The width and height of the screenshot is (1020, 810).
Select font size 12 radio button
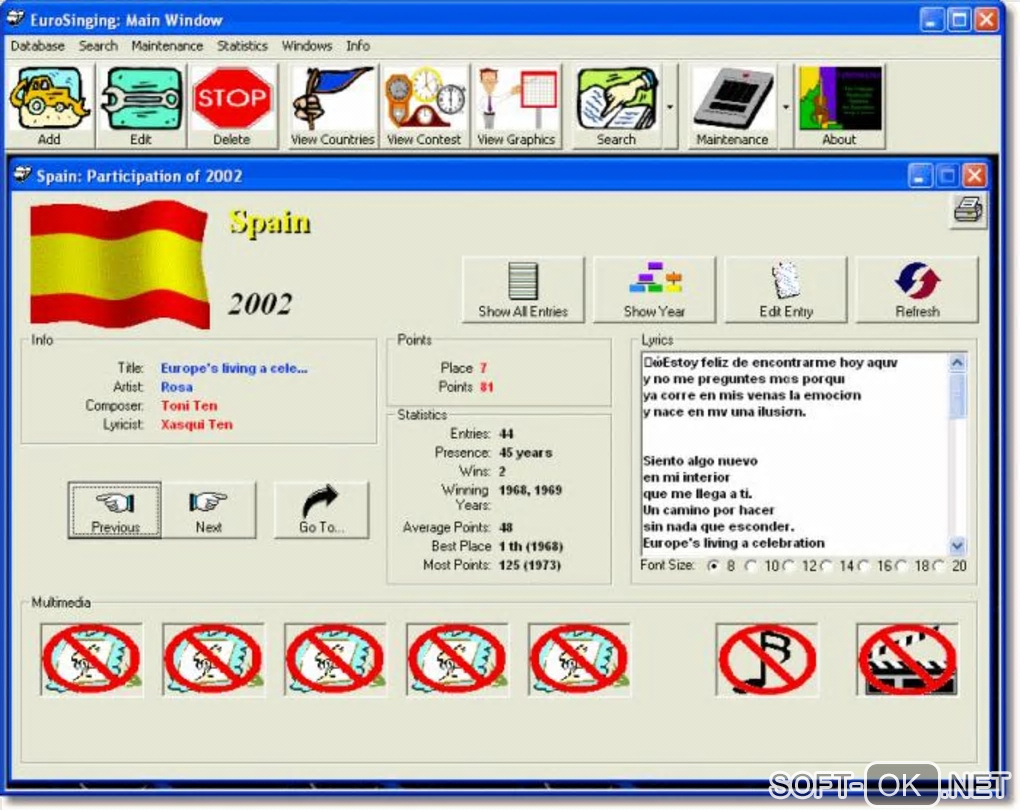pos(788,566)
